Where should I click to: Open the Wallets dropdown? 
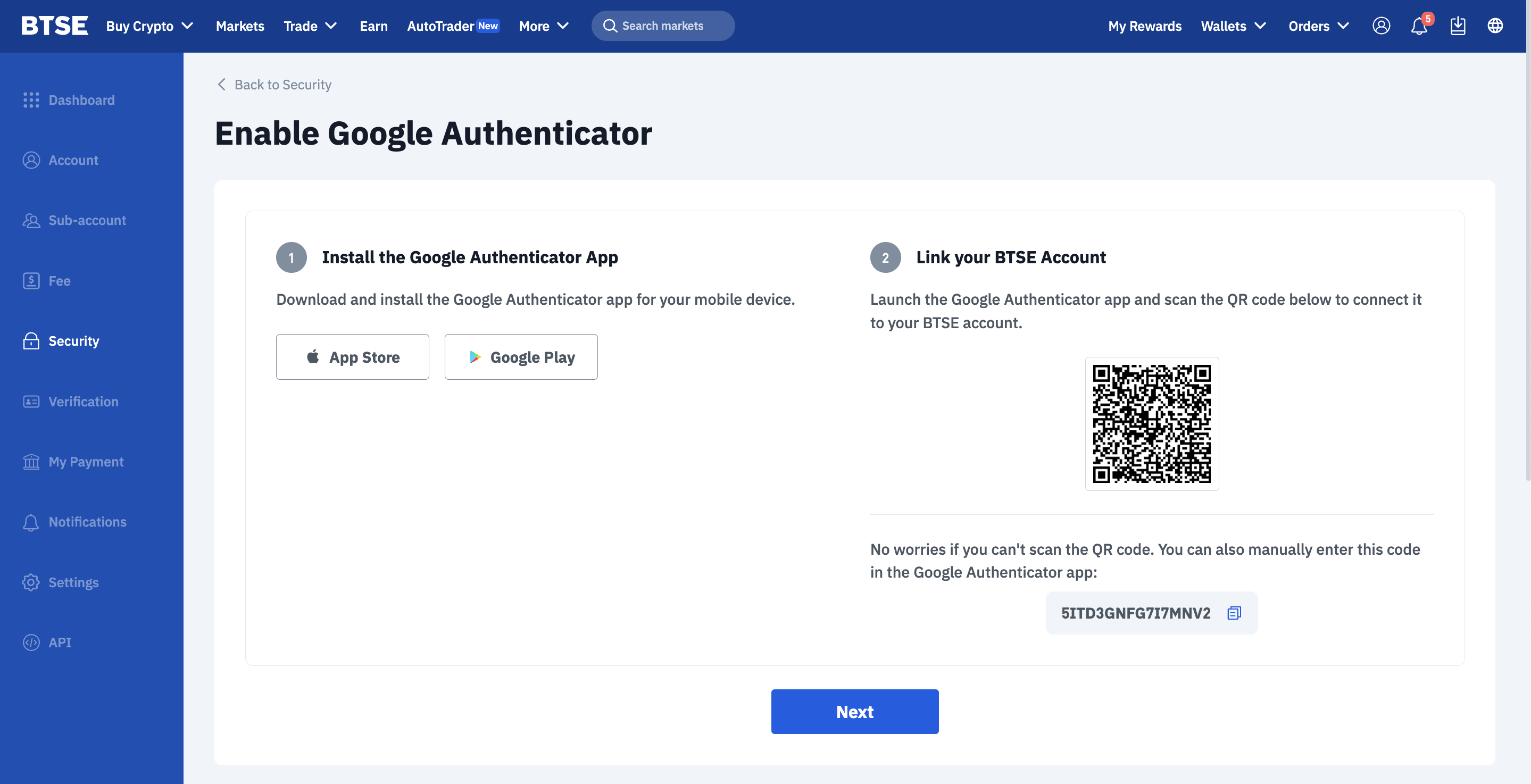click(x=1233, y=26)
